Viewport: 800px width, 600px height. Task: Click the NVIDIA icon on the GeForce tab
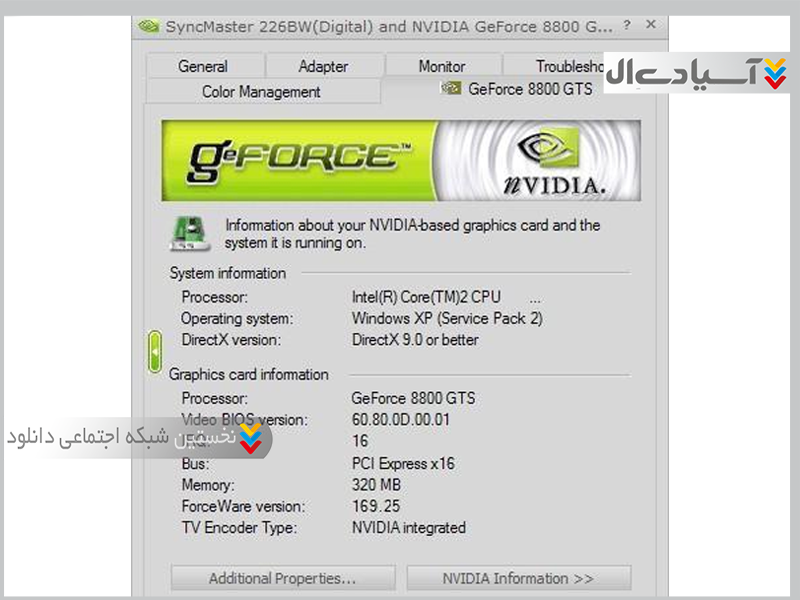451,89
